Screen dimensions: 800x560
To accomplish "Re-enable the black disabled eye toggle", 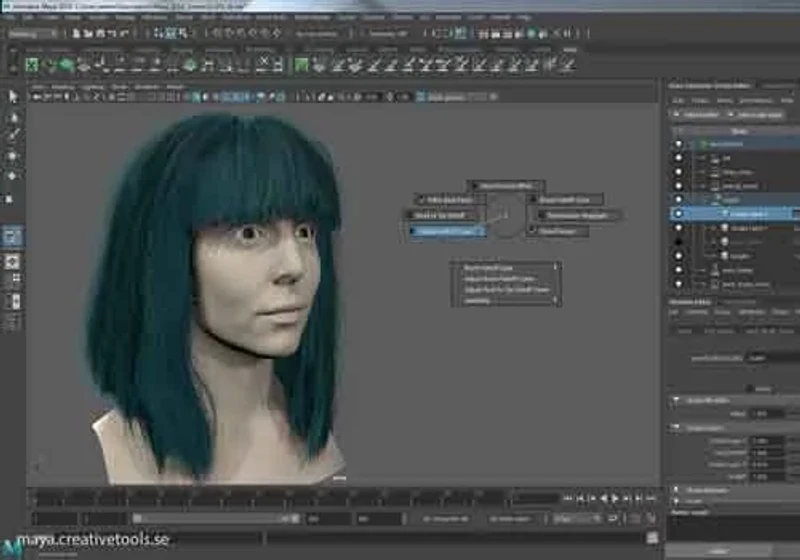I will pos(679,241).
